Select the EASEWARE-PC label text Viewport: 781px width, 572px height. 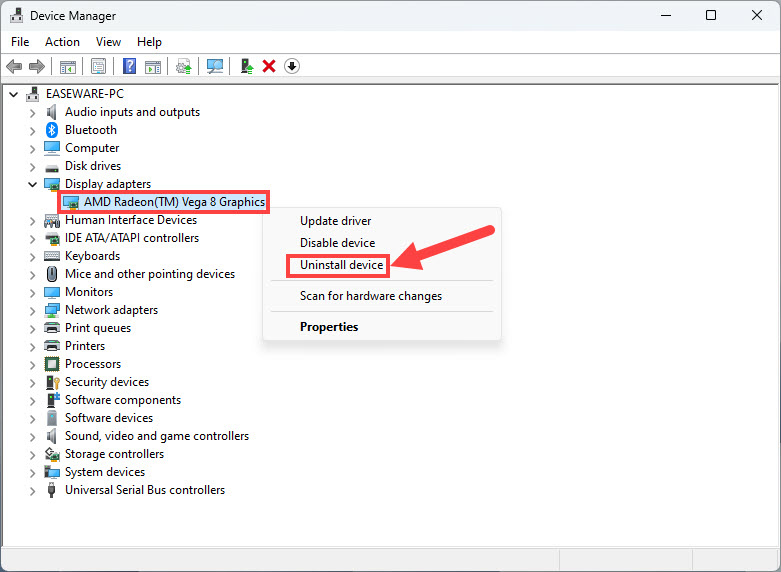coord(85,94)
